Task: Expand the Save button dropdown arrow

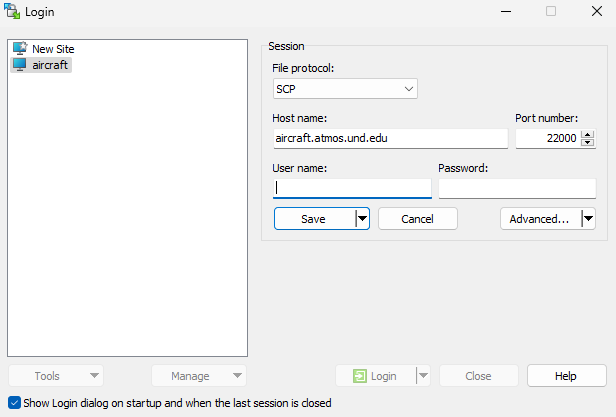Action: coord(362,219)
